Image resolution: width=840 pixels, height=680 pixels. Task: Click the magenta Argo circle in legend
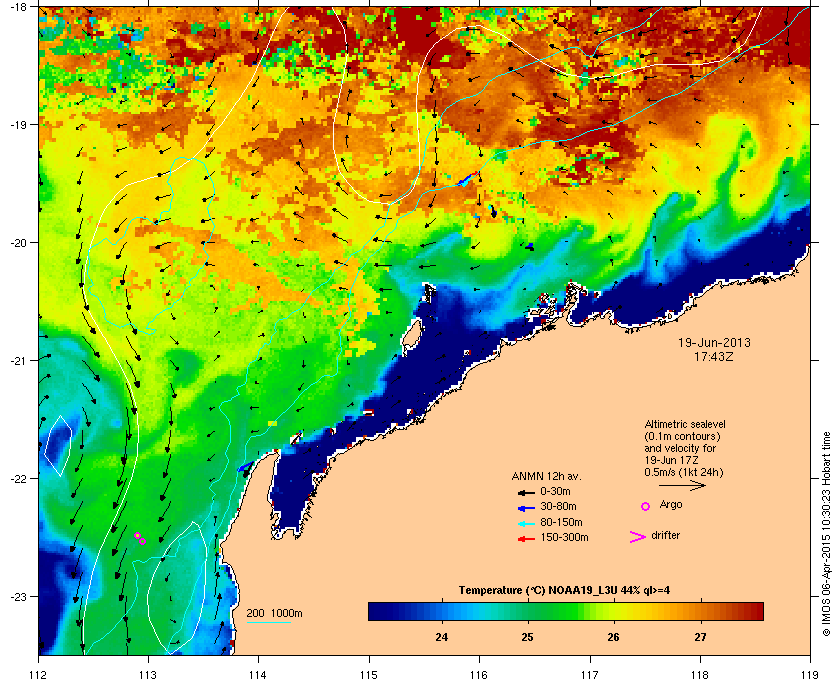pos(646,506)
